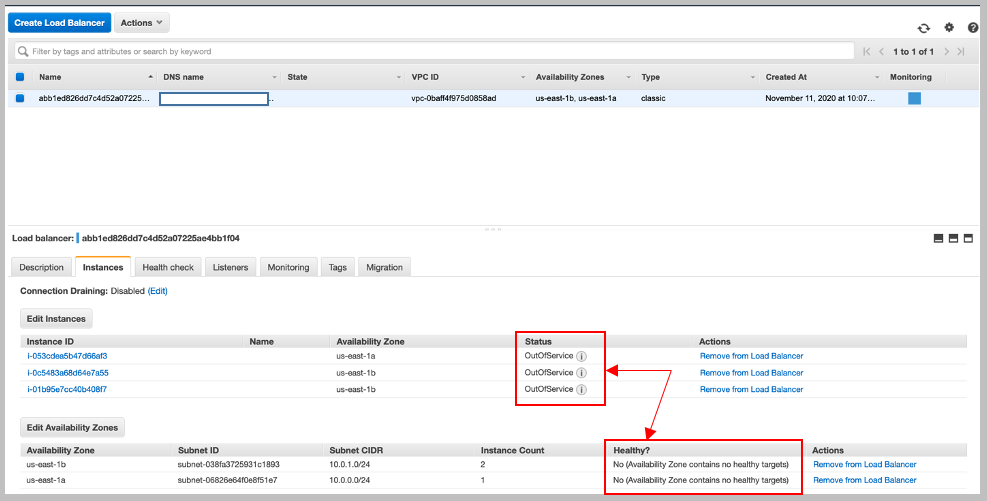Remove instance i-053cdea5b47d66af3 from Load Balancer
Viewport: 987px width, 501px height.
point(751,356)
